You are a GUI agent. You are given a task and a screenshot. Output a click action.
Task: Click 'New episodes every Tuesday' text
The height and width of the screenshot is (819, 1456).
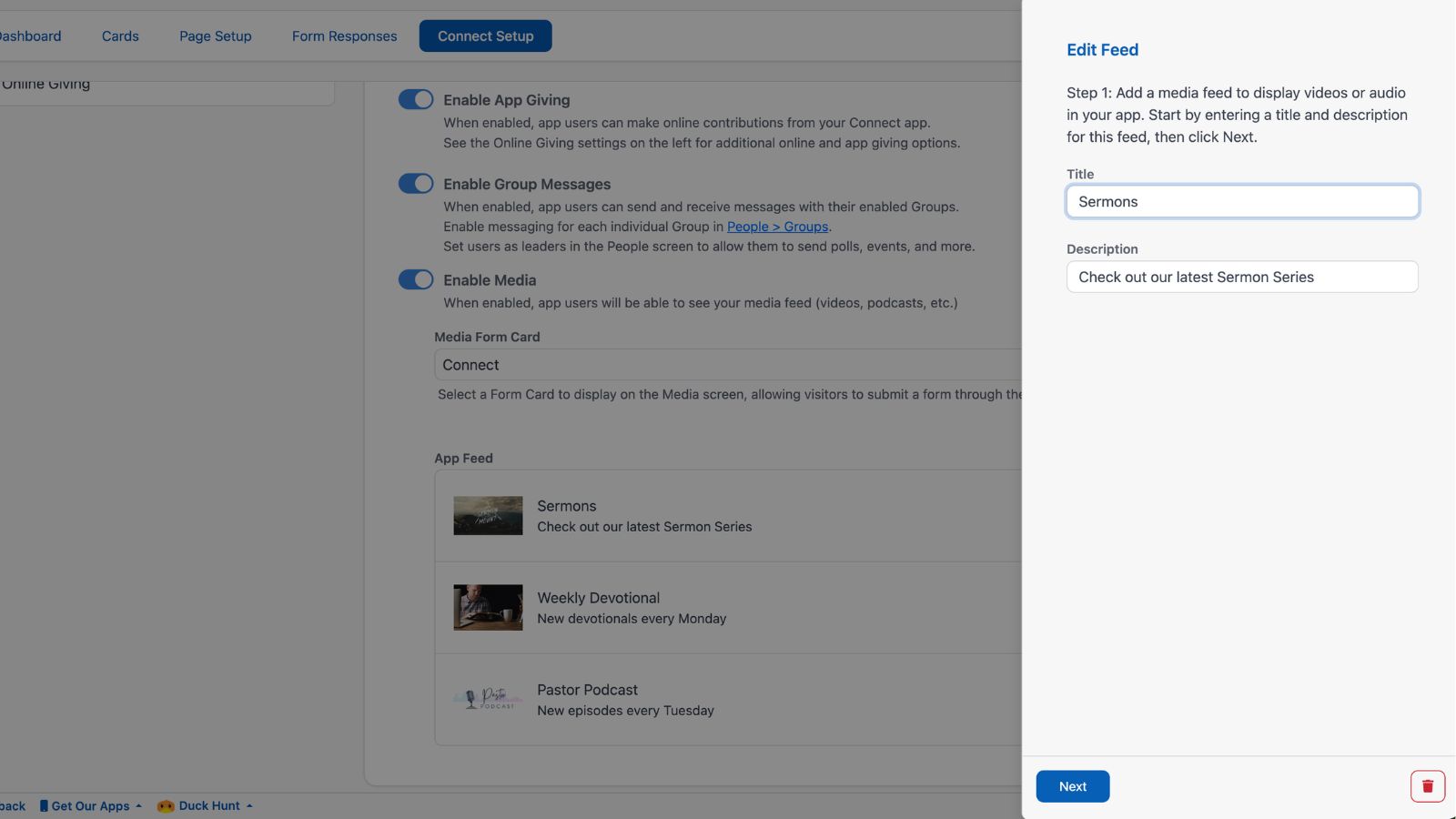click(x=625, y=711)
